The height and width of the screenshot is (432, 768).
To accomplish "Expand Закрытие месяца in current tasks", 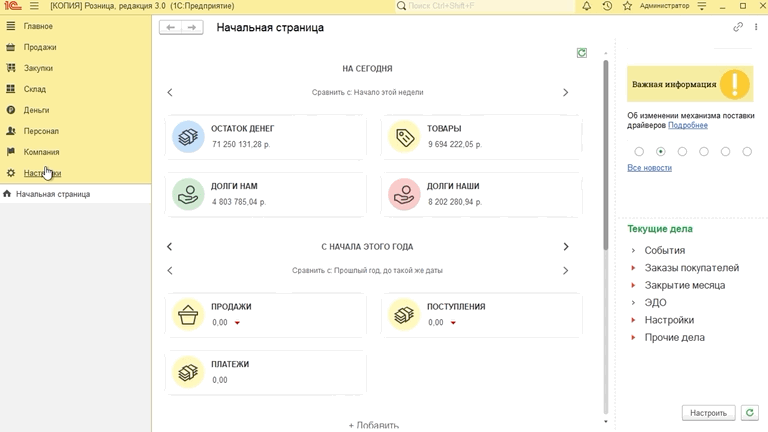I will 633,285.
